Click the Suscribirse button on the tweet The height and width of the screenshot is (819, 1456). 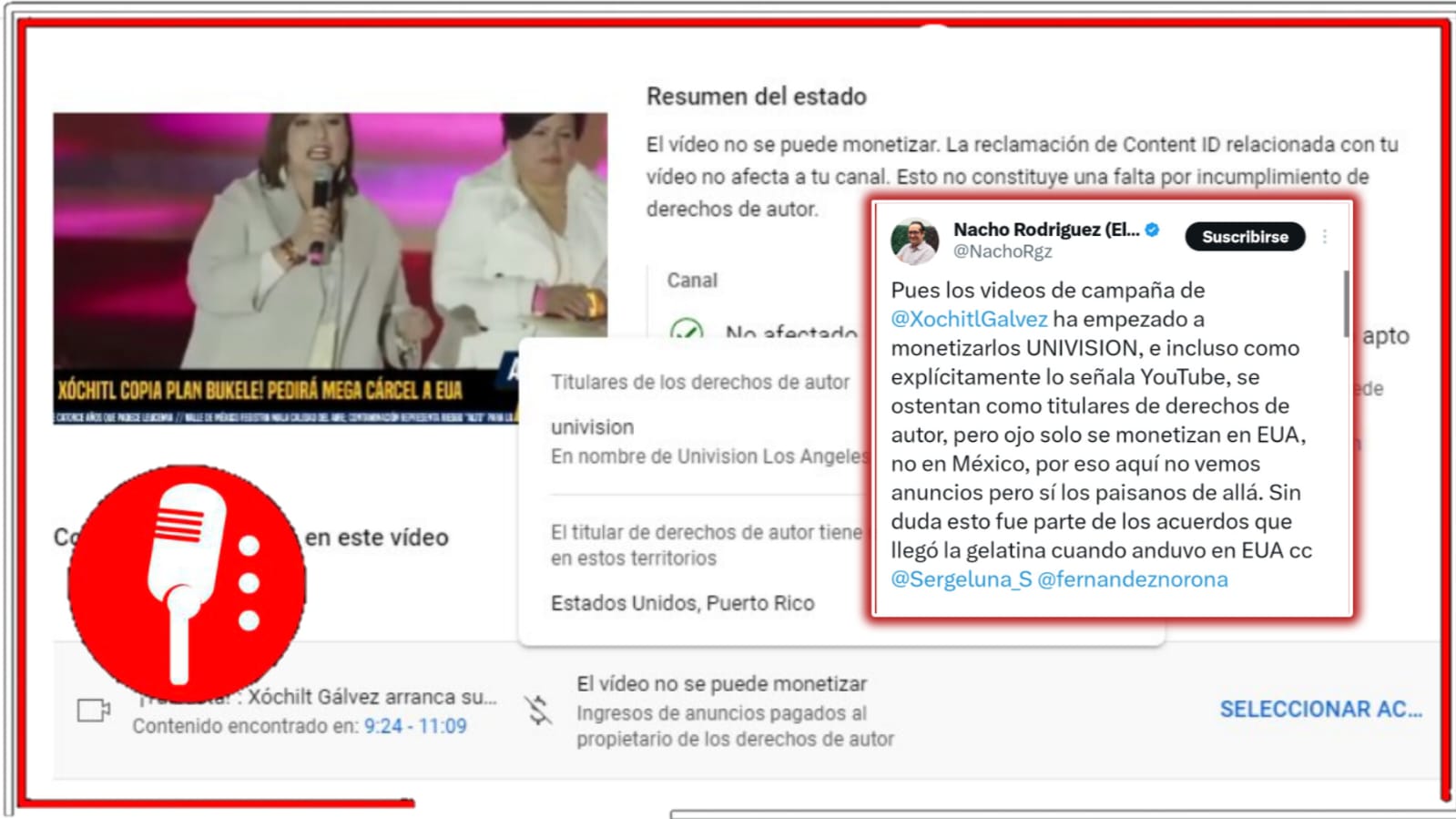pos(1245,237)
